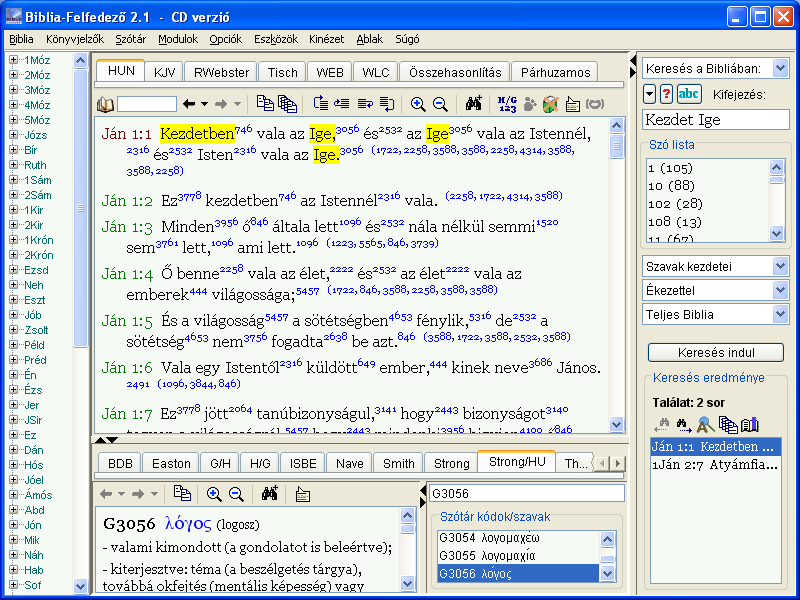Click the line wrap icon with return arrow
This screenshot has width=800, height=600.
pyautogui.click(x=365, y=104)
